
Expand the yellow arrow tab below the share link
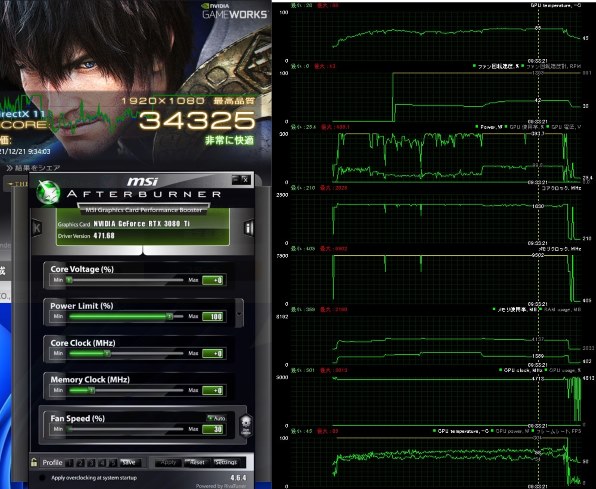coord(15,184)
